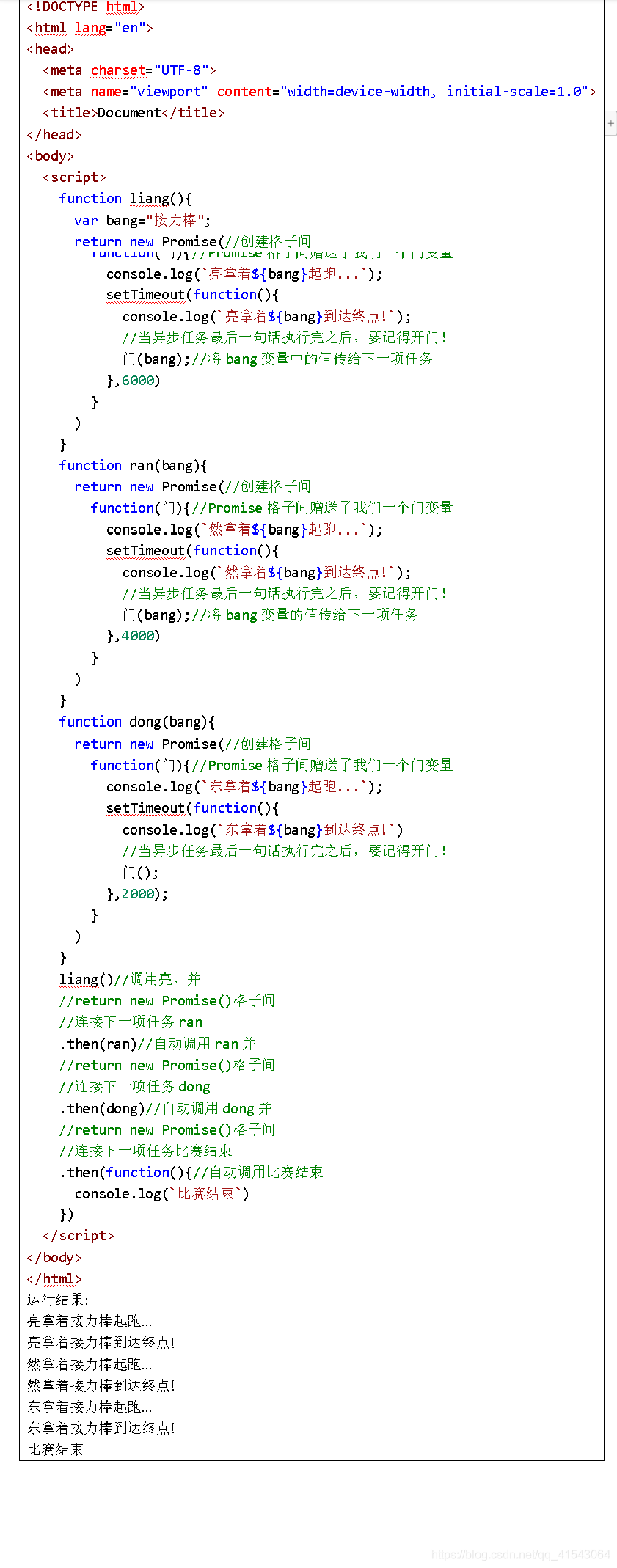Viewport: 617px width, 1568px height.
Task: Click console.log line '然拿着${bang}到达终点!'
Action: tap(267, 573)
